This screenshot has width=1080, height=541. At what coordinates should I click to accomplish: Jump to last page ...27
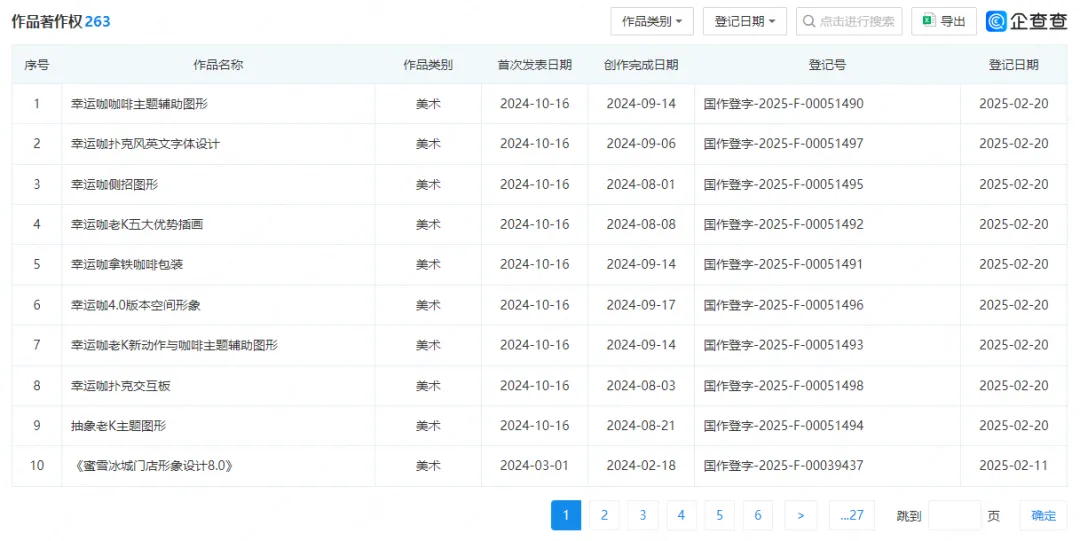(851, 515)
